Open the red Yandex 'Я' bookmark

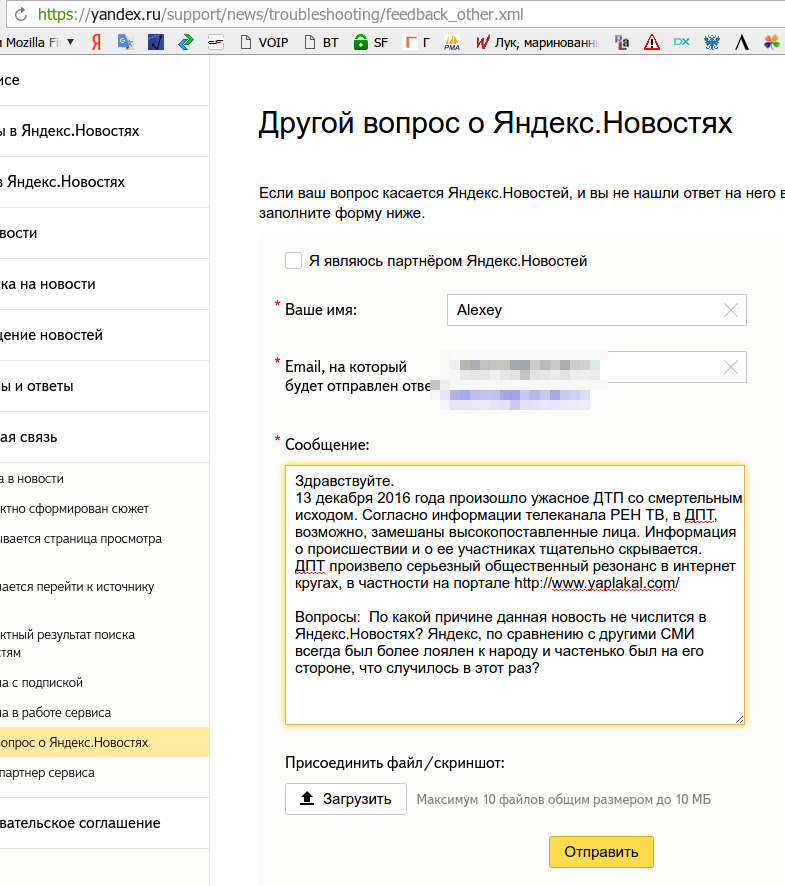97,42
